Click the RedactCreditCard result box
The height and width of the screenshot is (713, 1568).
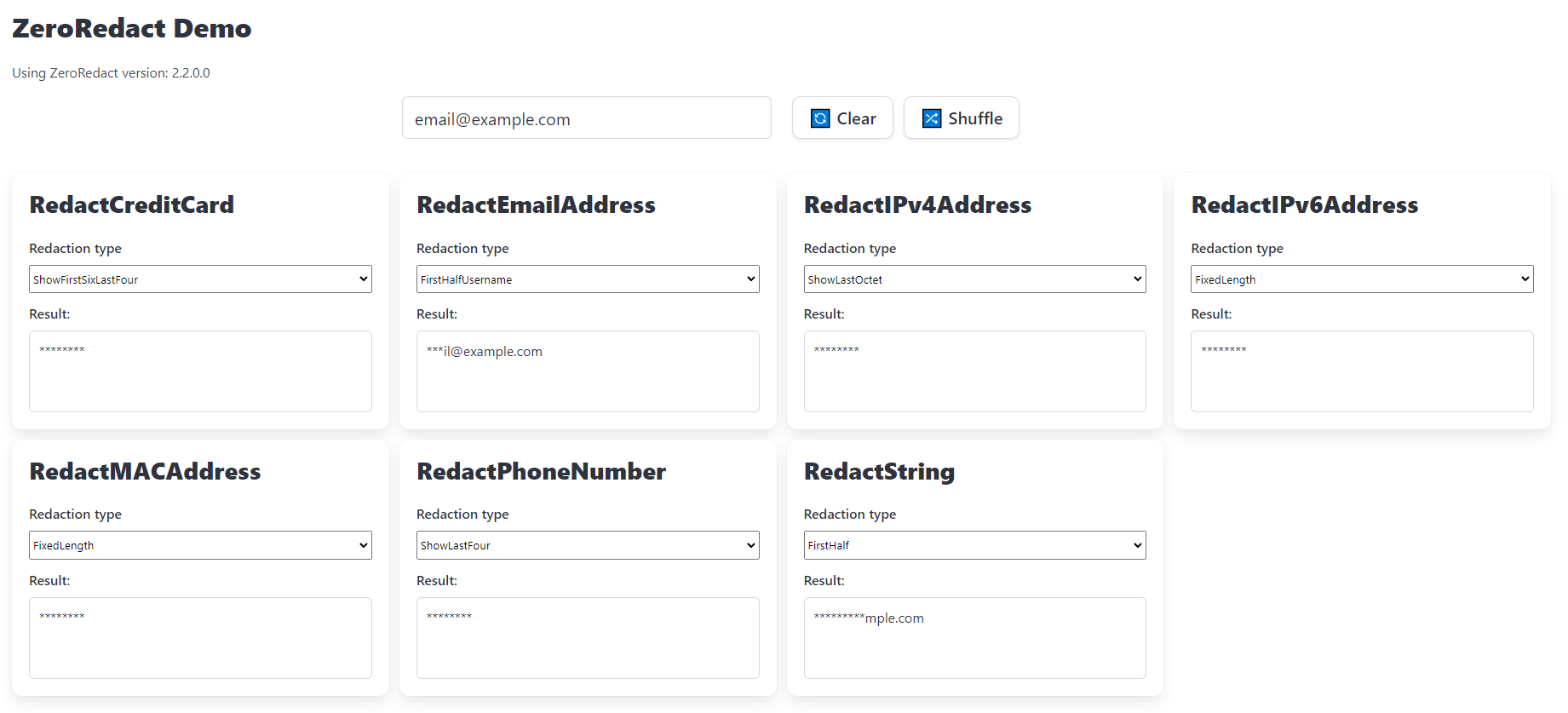tap(200, 371)
